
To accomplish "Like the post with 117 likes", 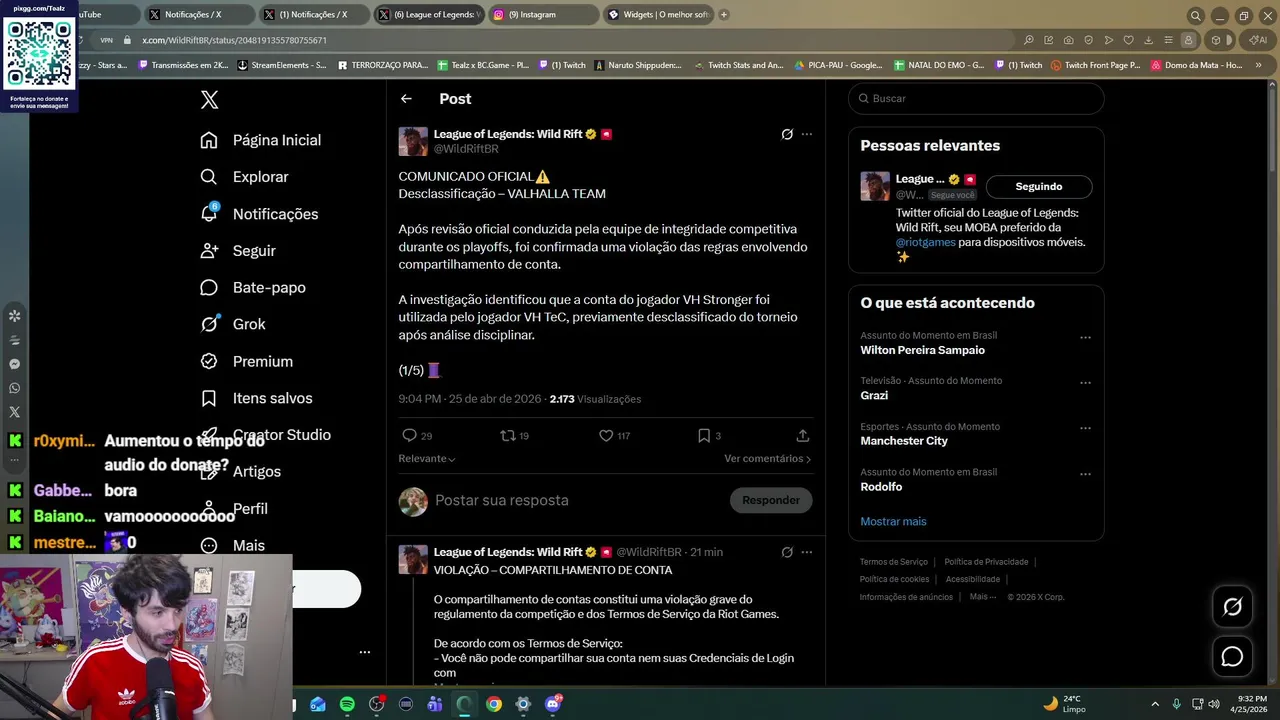I will [605, 436].
